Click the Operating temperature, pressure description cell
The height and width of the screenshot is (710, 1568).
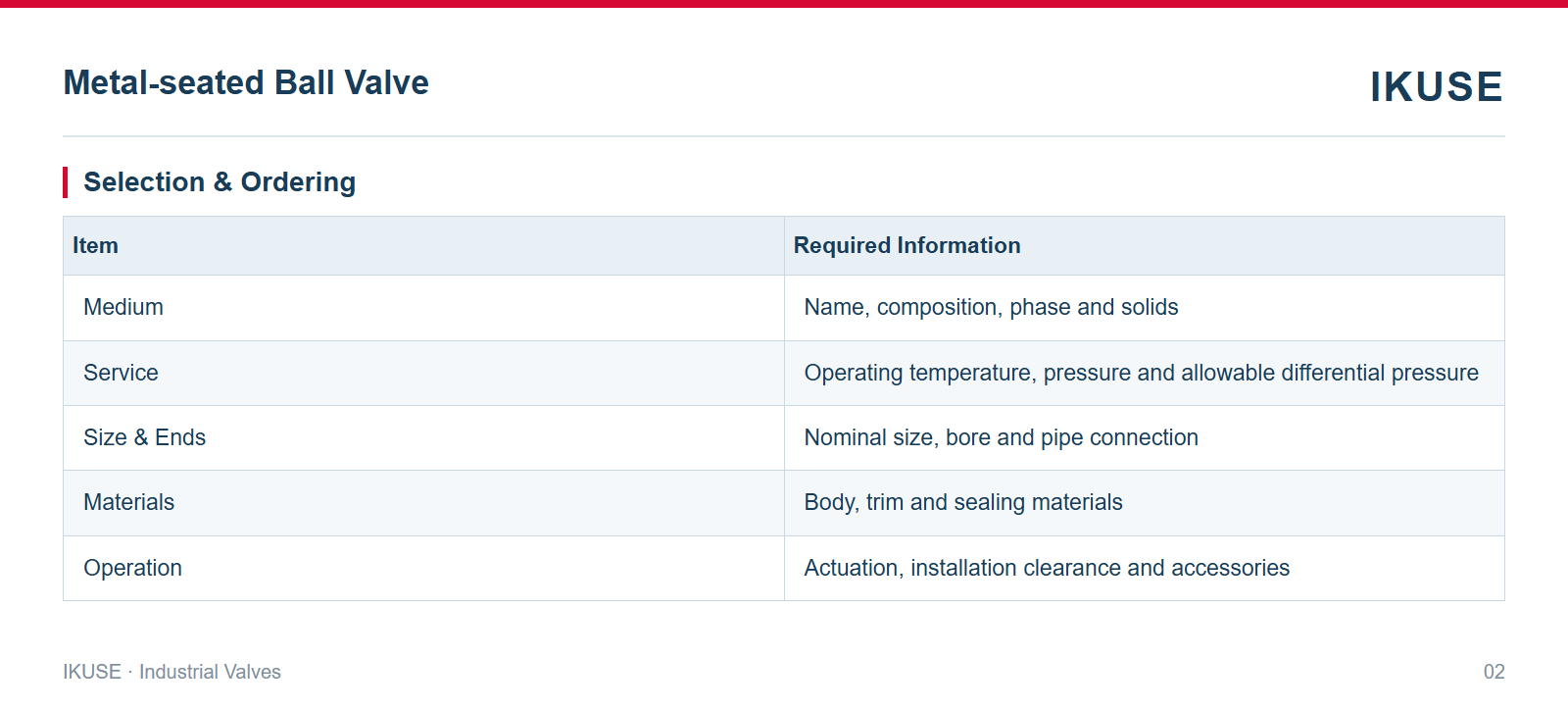pyautogui.click(x=1145, y=374)
